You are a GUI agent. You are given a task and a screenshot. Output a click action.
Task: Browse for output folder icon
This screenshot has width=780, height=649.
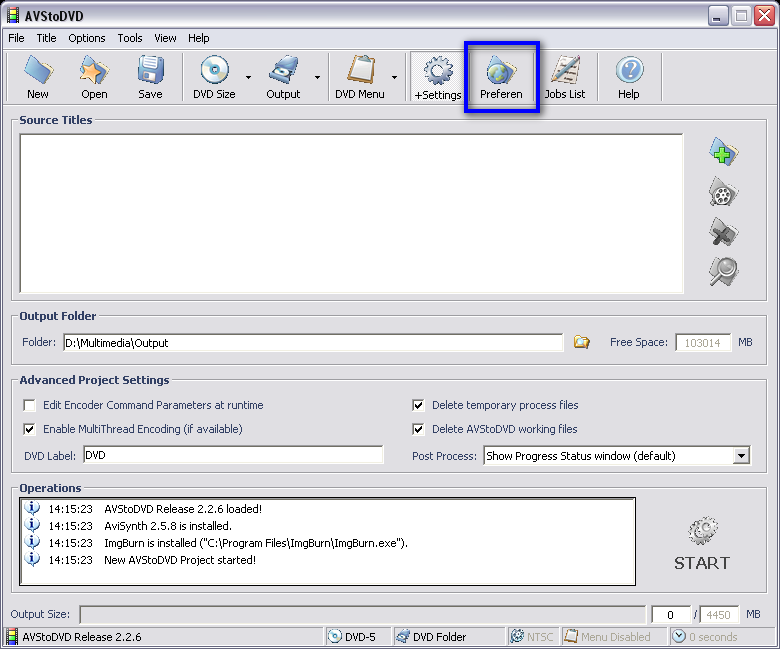pos(582,342)
